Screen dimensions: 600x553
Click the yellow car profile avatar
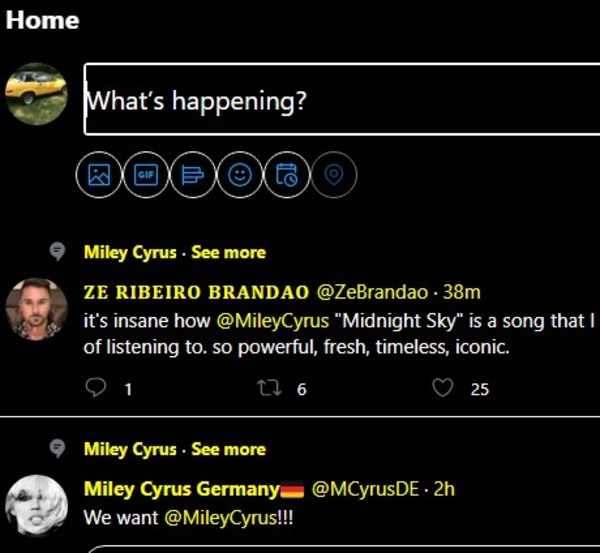coord(36,94)
